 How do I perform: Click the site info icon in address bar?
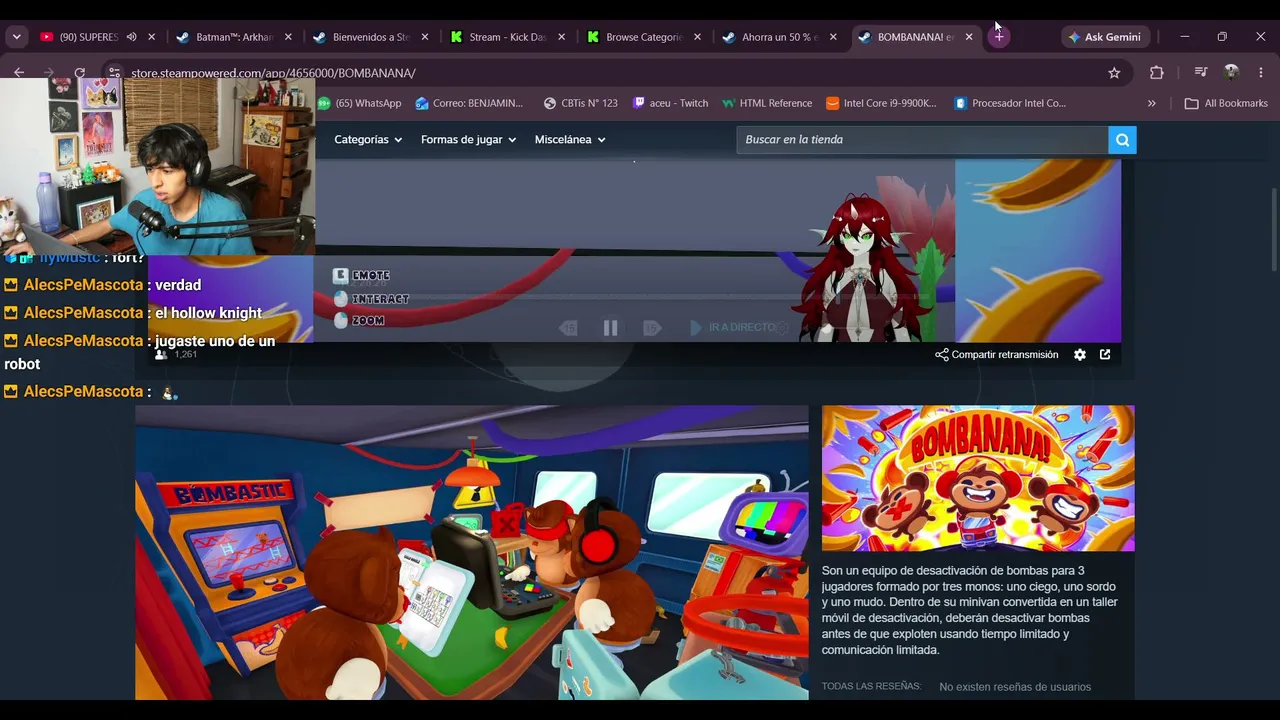[114, 73]
